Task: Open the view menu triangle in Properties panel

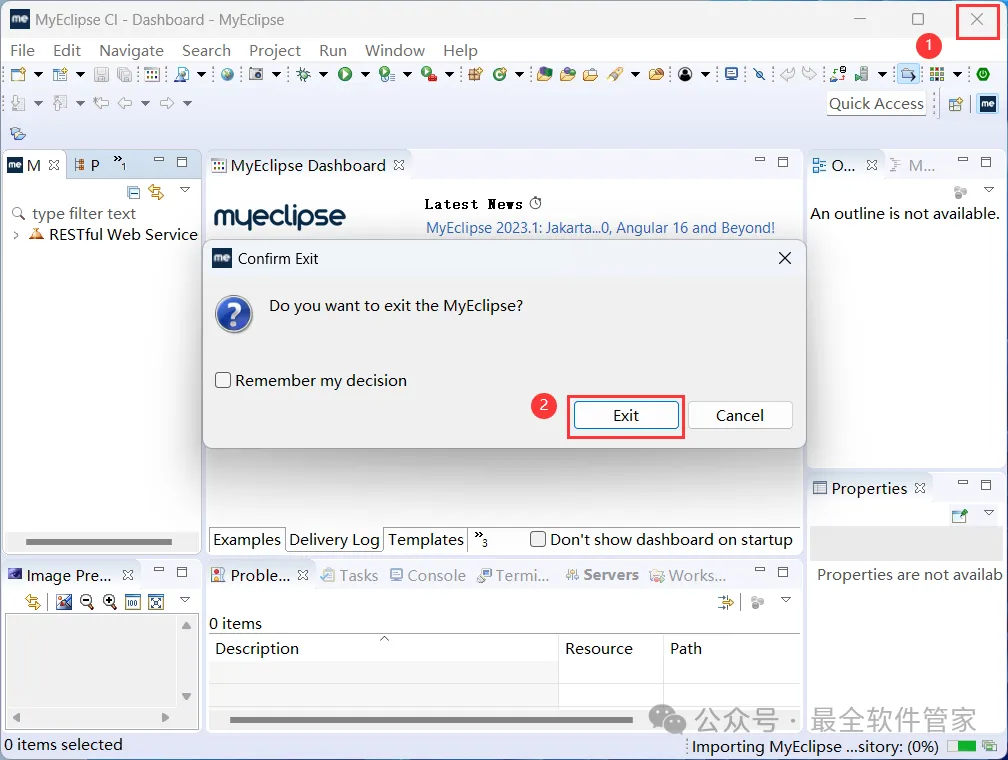Action: (x=989, y=512)
